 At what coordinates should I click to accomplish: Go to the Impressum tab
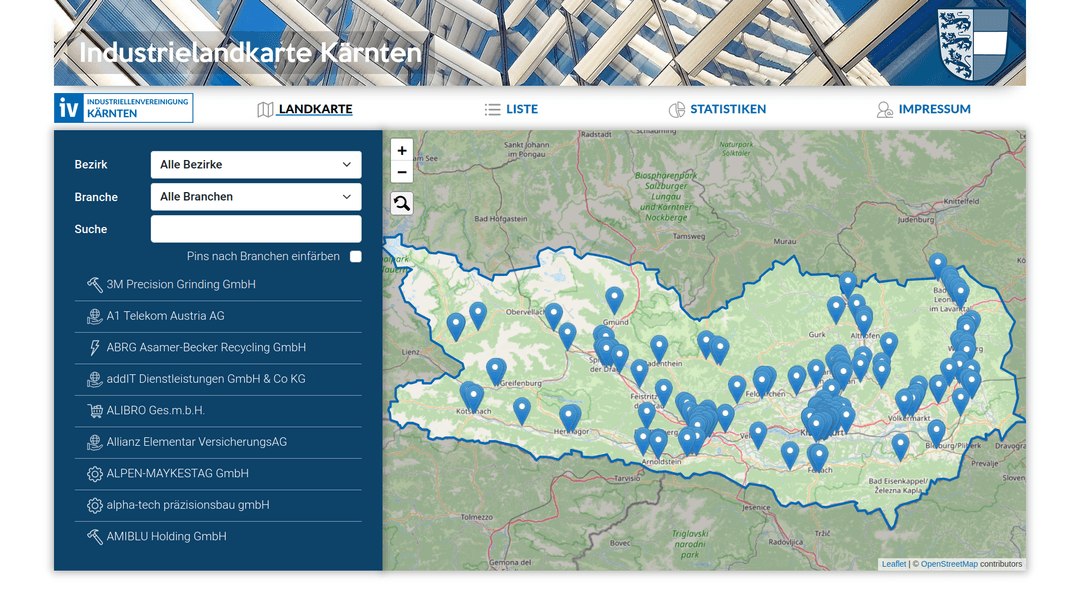(x=934, y=109)
